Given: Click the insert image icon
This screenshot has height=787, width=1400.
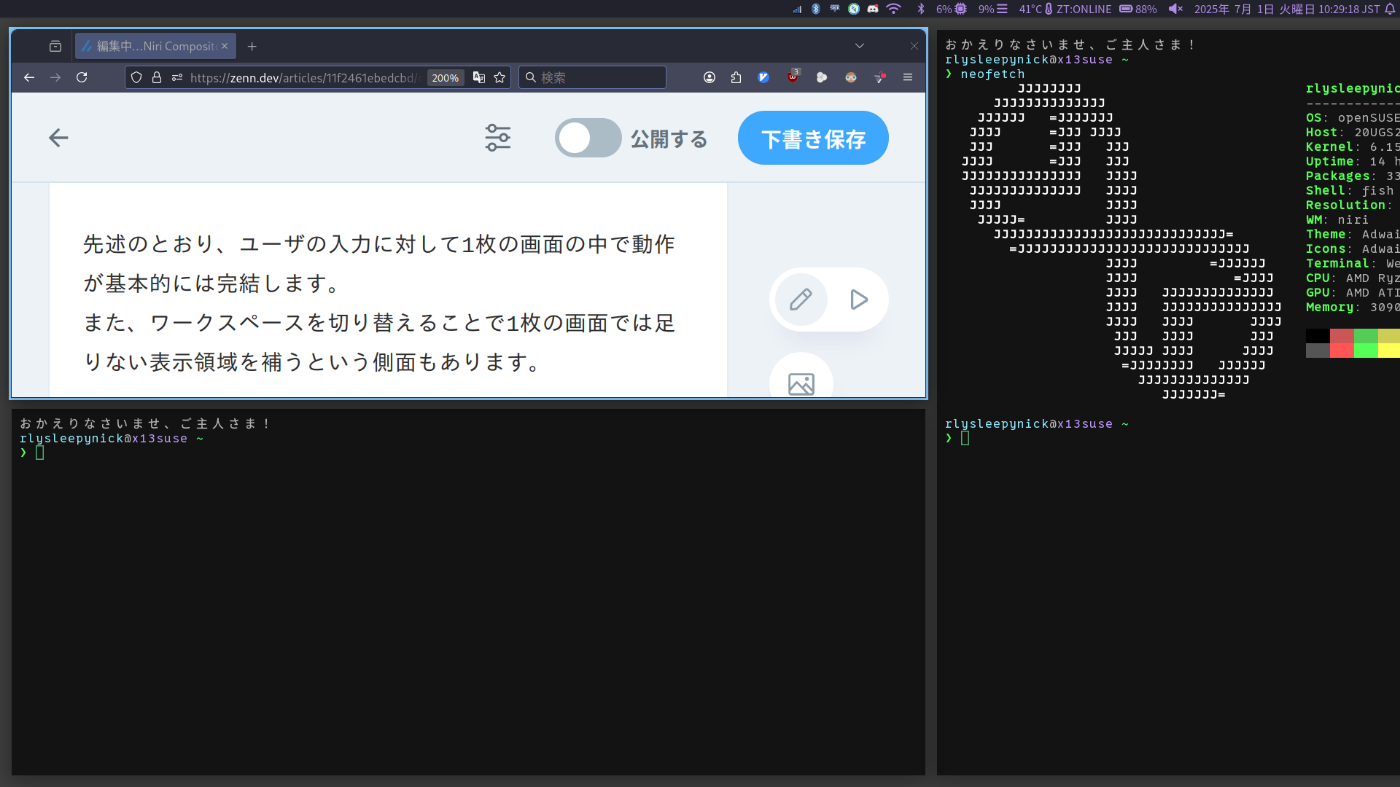Looking at the screenshot, I should 801,383.
